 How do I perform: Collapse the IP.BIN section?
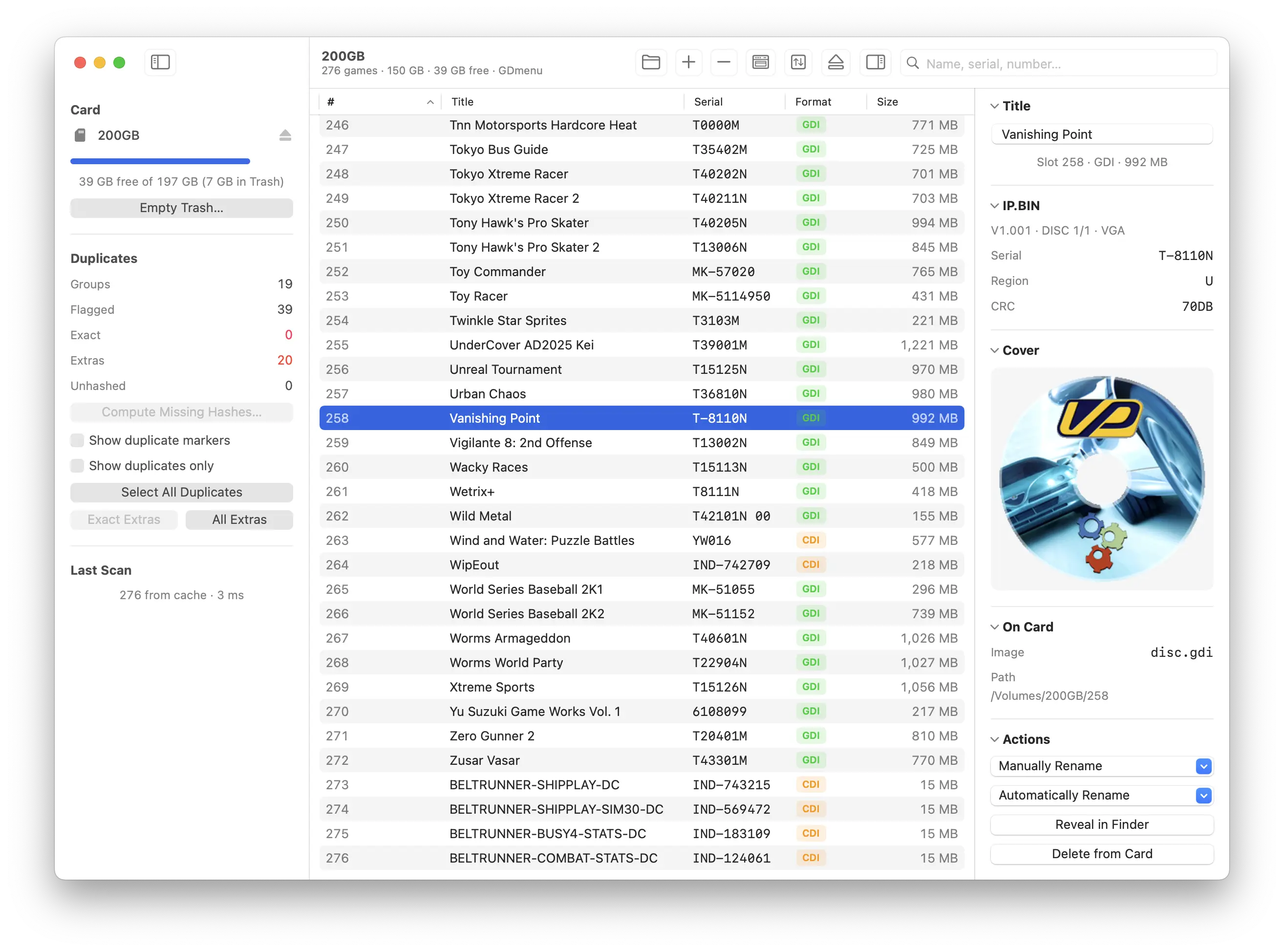click(x=994, y=206)
